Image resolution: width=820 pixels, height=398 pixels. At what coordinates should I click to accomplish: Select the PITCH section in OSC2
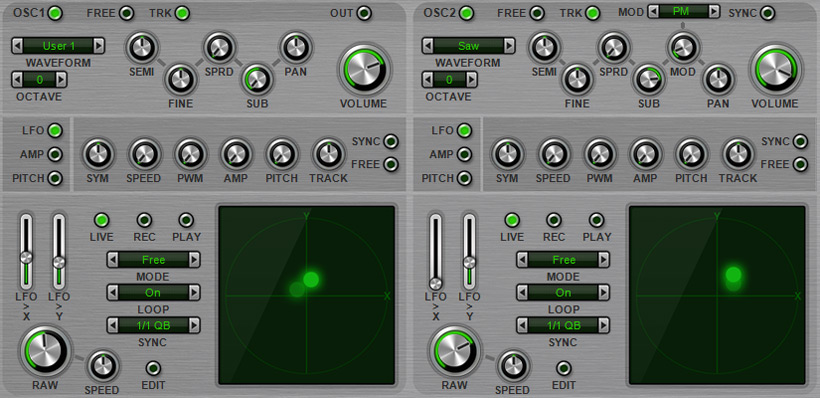(x=463, y=178)
